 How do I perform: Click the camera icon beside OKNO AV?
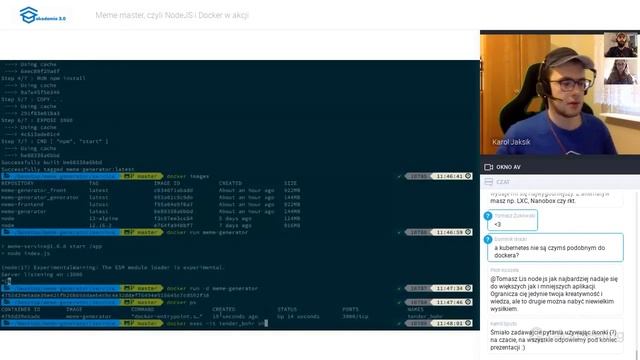488,167
